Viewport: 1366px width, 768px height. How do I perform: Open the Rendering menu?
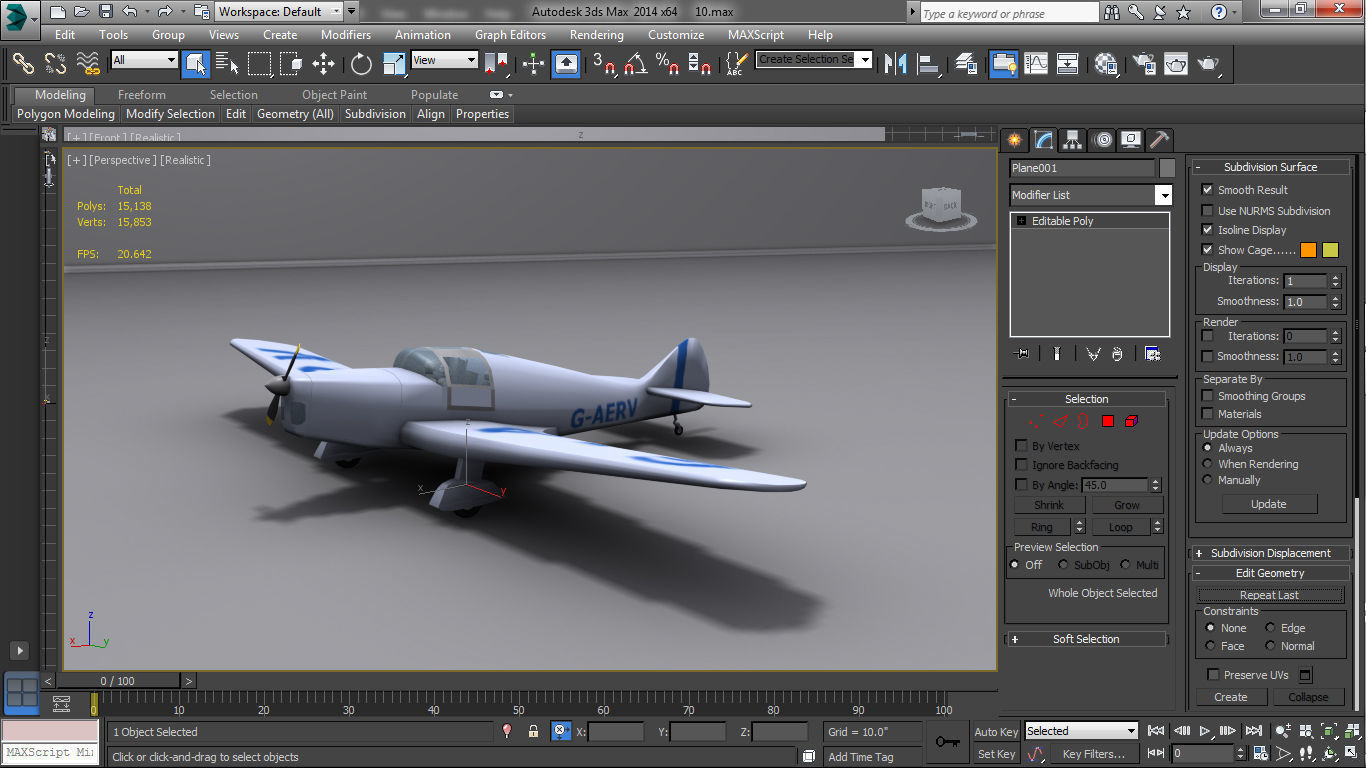point(596,34)
